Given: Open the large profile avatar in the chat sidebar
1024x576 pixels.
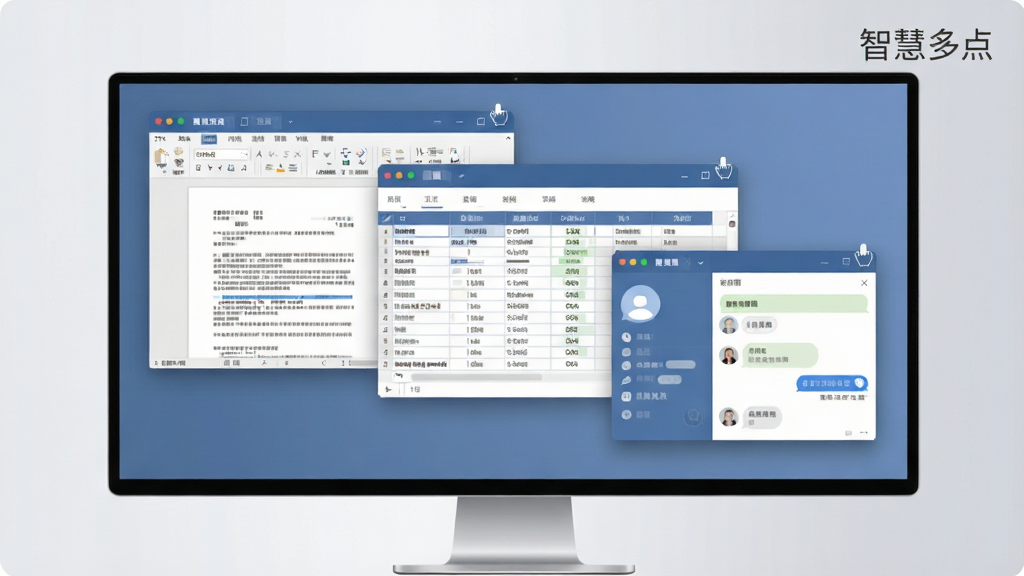Looking at the screenshot, I should 640,304.
